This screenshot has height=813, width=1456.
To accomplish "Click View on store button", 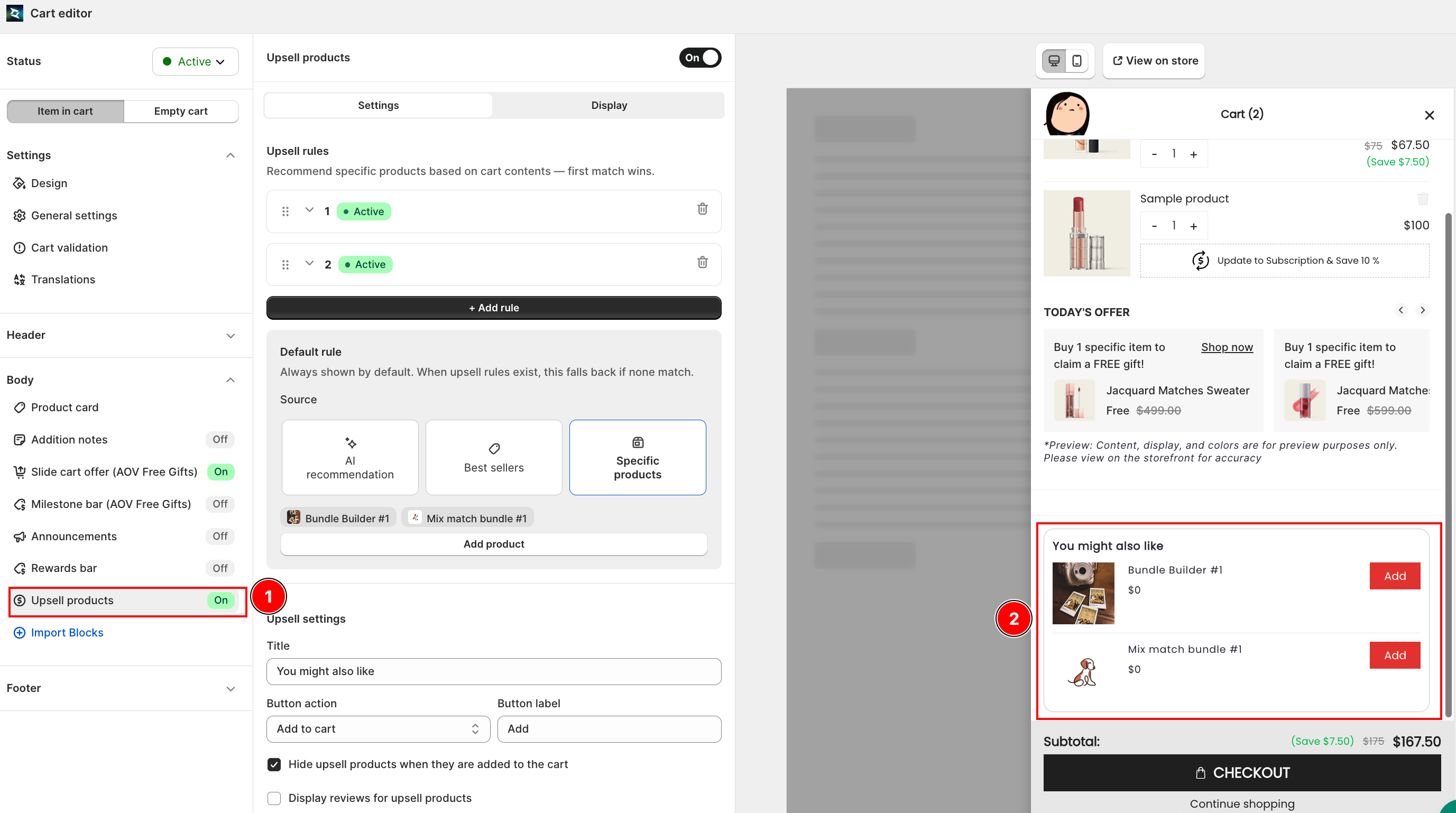I will pyautogui.click(x=1154, y=60).
